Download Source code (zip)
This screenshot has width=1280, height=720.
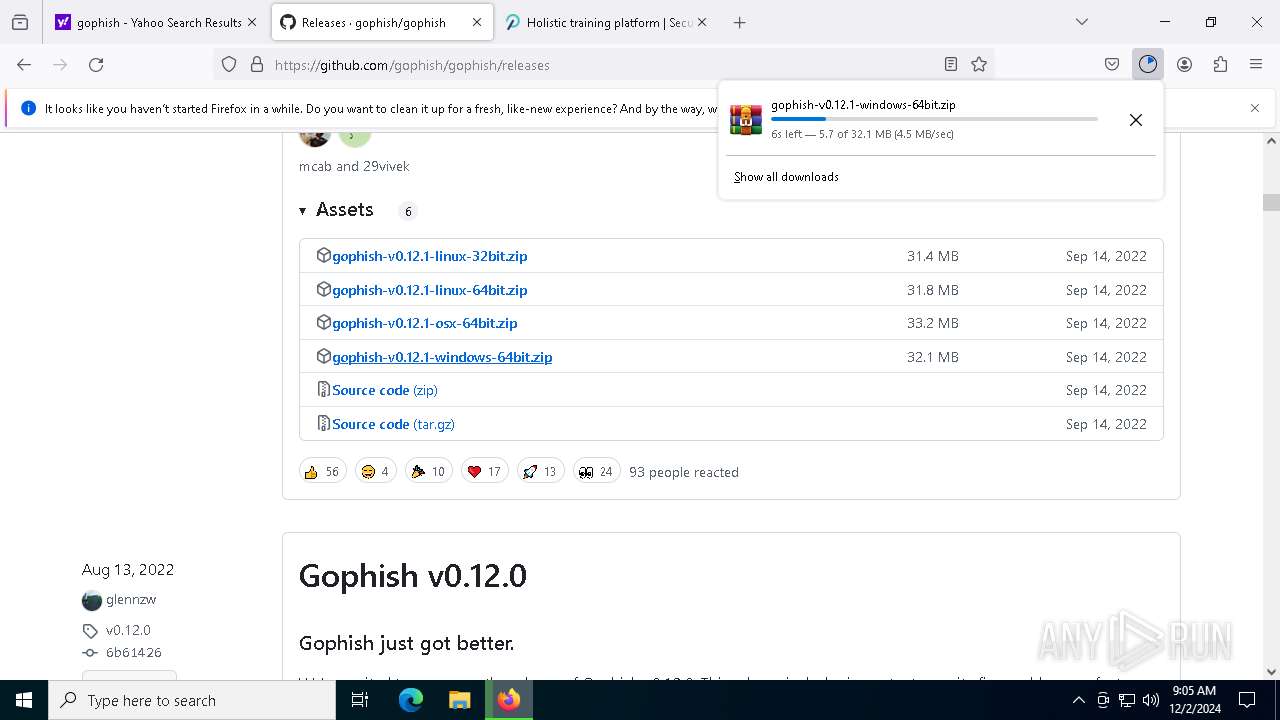coord(384,390)
